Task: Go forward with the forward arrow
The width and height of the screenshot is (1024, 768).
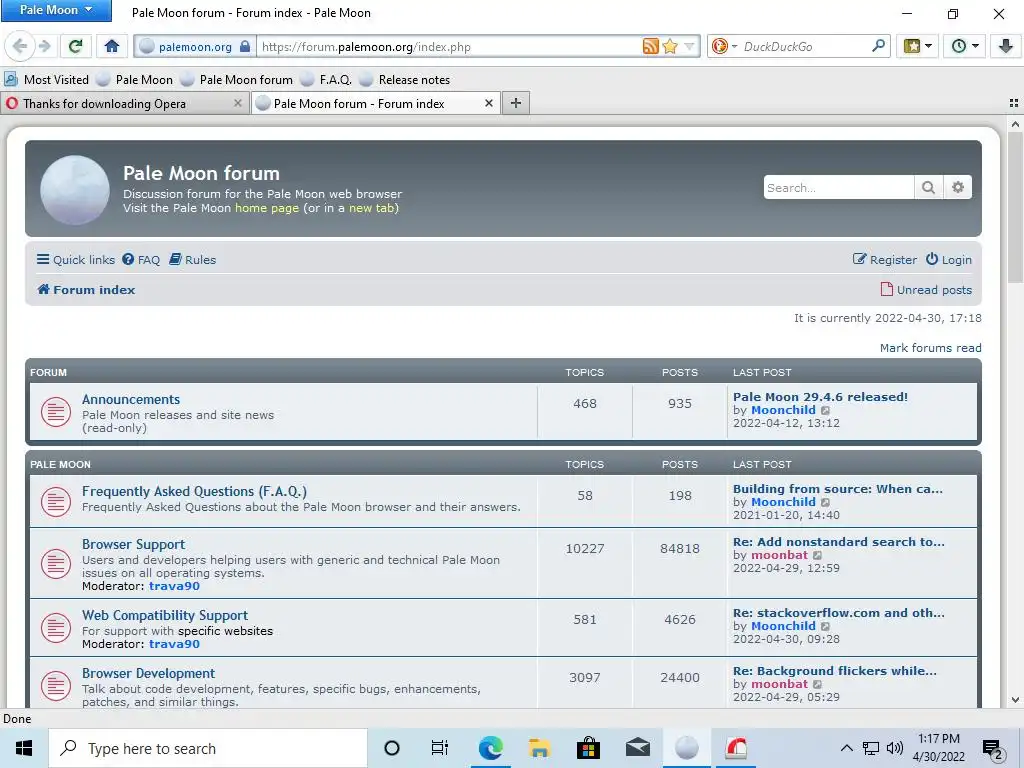Action: (44, 46)
